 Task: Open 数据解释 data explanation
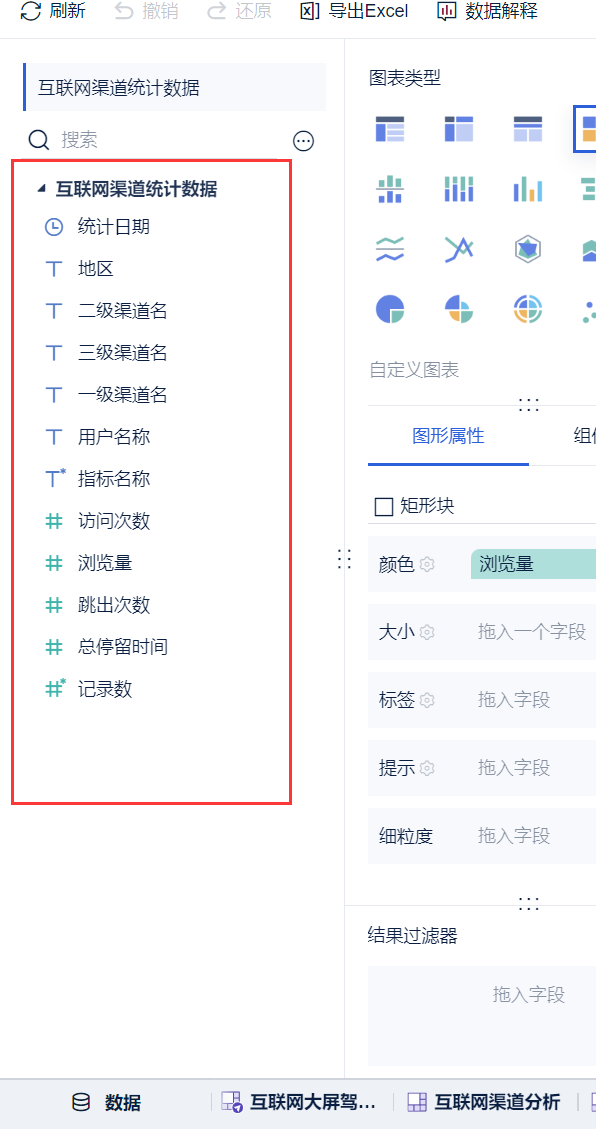click(487, 12)
